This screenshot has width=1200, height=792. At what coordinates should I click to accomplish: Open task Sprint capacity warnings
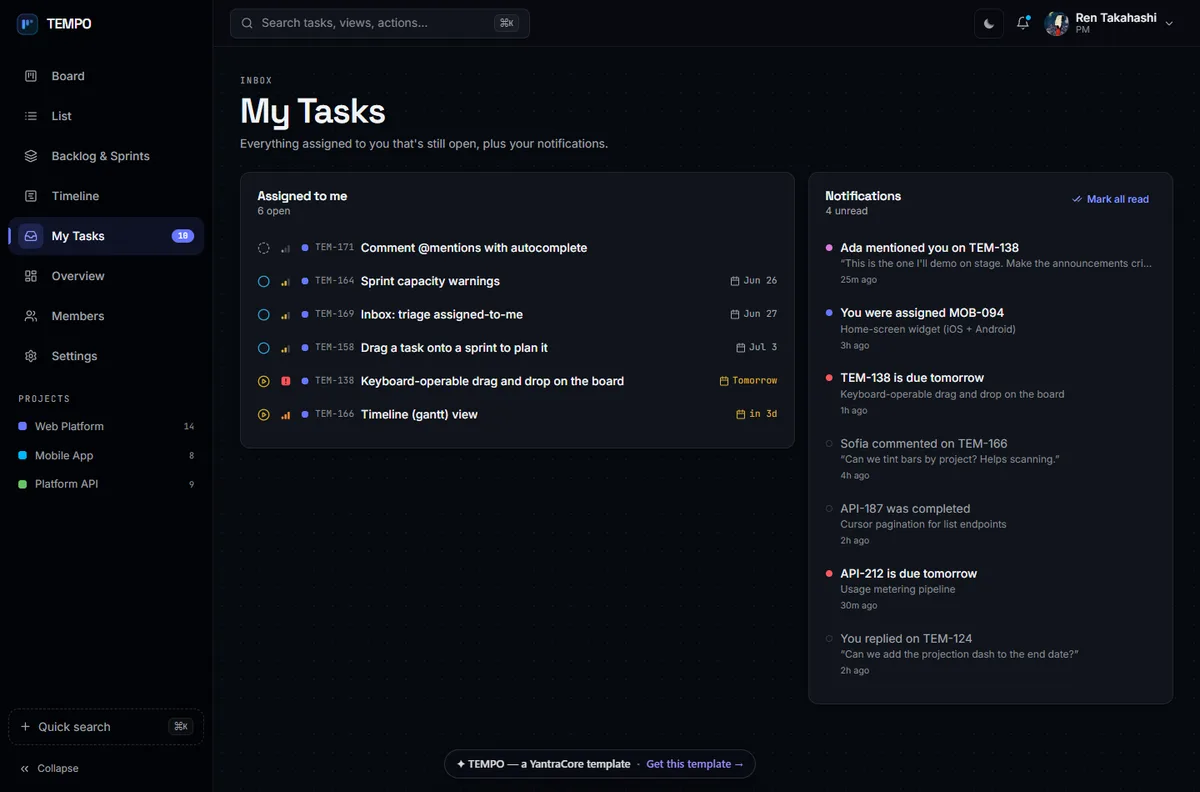430,281
